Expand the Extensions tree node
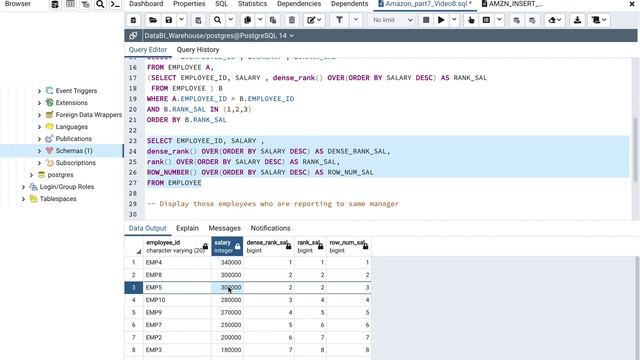The image size is (640, 360). [39, 103]
